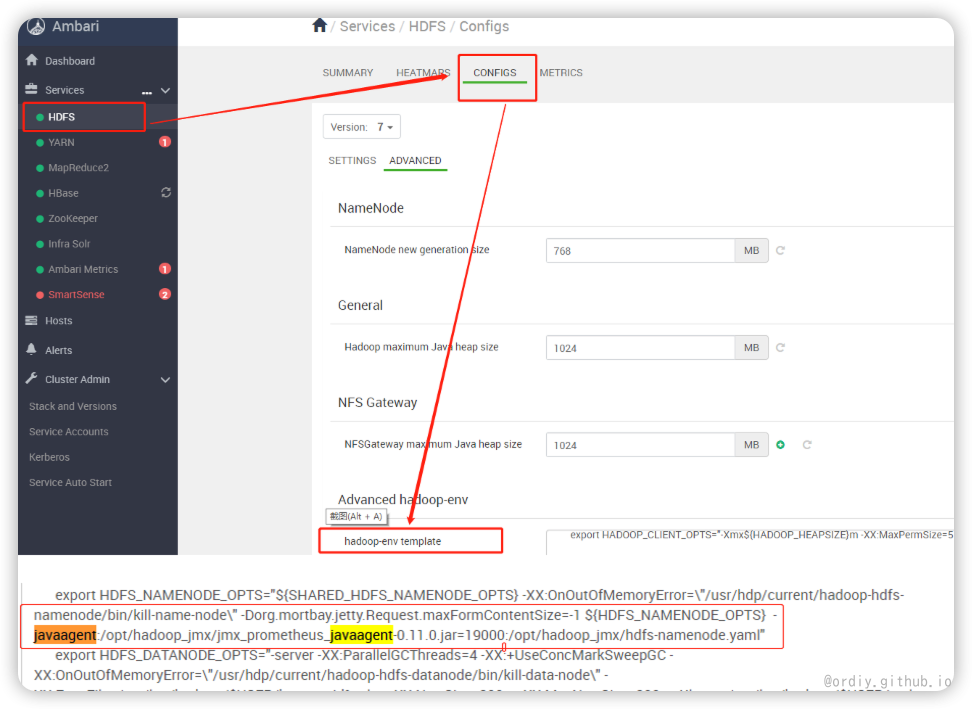
Task: Open Stack and Versions page
Action: tap(73, 407)
